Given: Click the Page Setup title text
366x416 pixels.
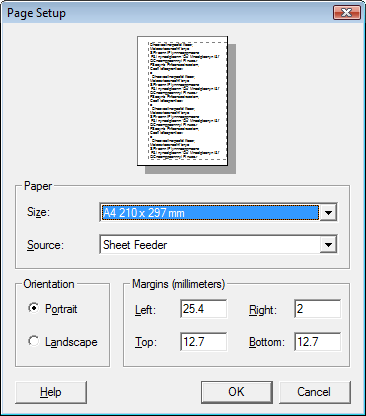Looking at the screenshot, I should [x=36, y=13].
